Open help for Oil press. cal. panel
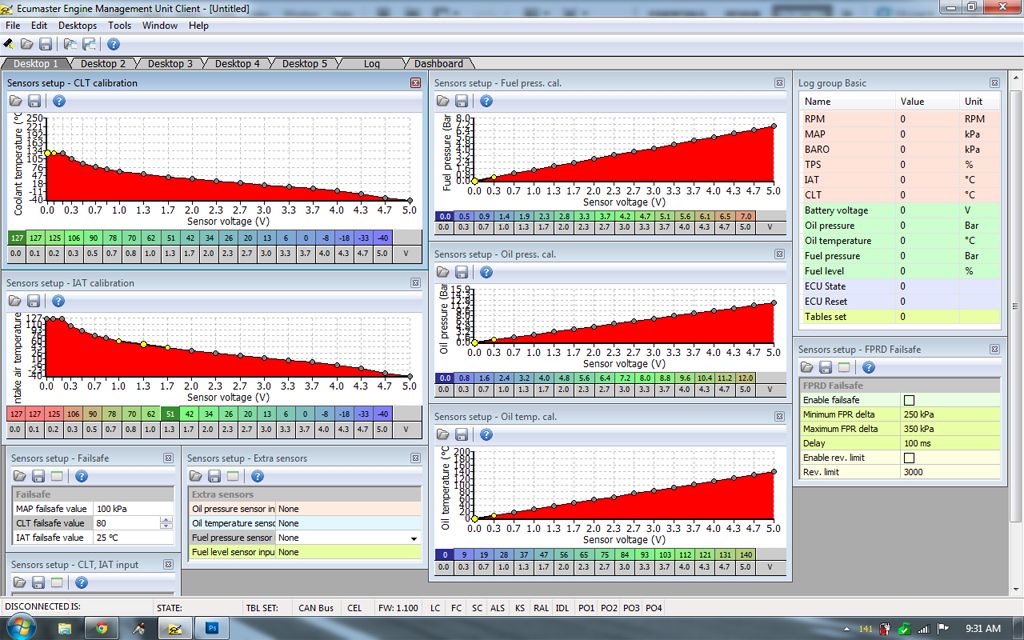This screenshot has width=1024, height=640. 486,272
